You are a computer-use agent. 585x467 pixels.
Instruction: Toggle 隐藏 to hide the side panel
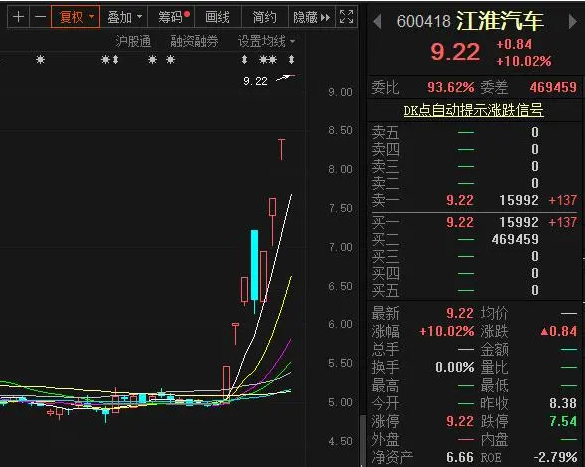click(305, 17)
